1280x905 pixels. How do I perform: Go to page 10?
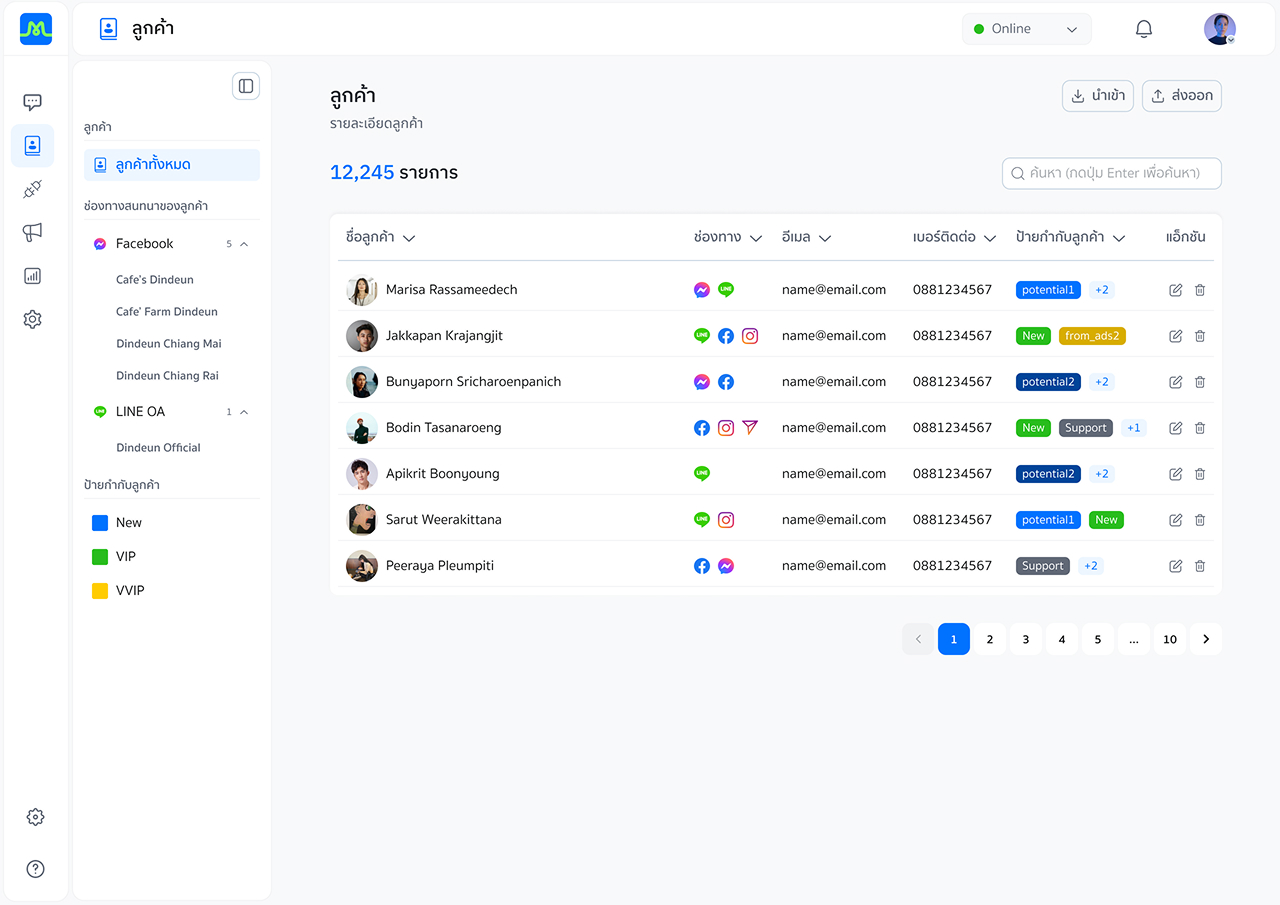coord(1170,639)
